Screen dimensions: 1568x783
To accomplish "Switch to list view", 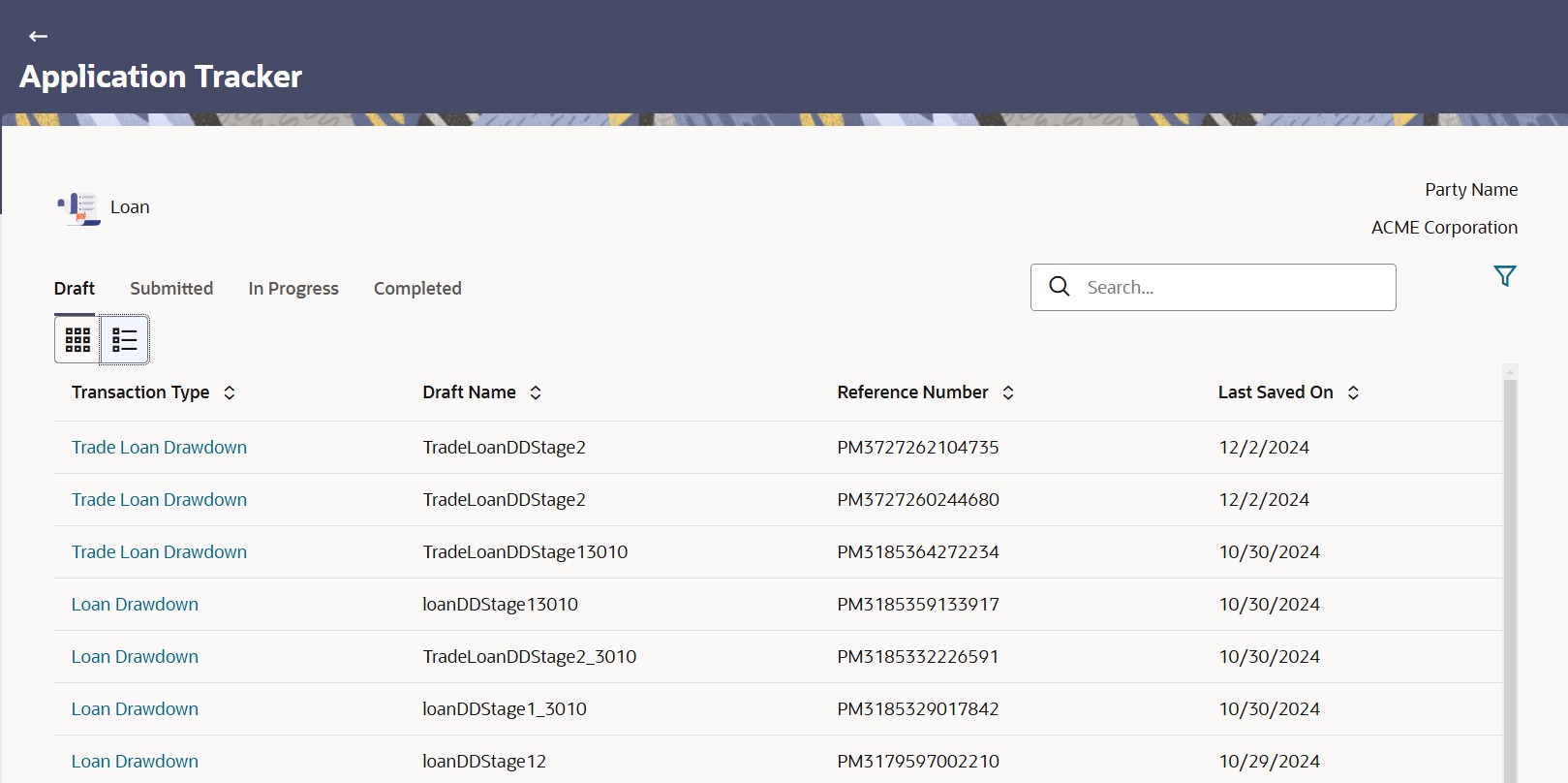I will [125, 339].
